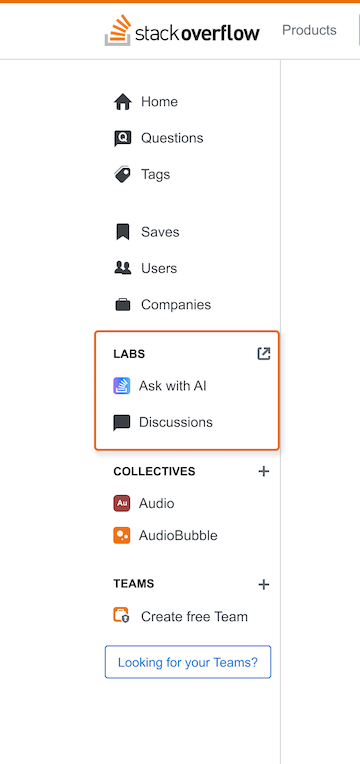Click the Saves bookmark icon
Screen dimensions: 360x764
point(123,232)
